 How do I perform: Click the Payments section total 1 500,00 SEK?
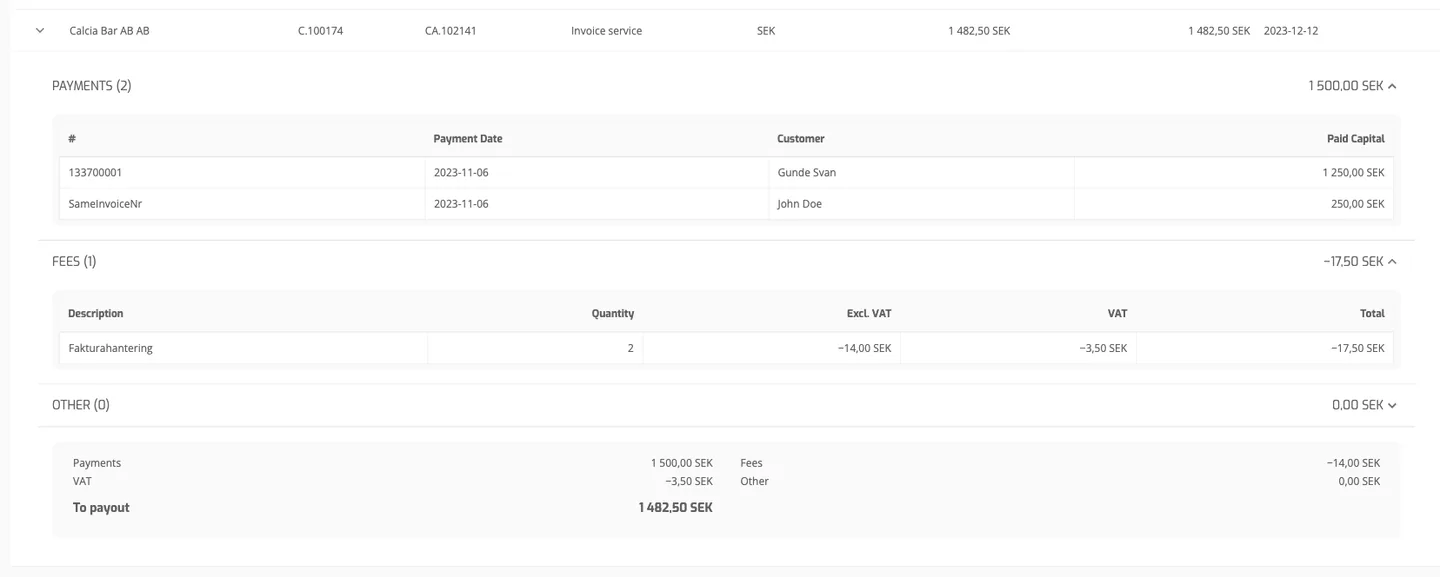(1345, 86)
